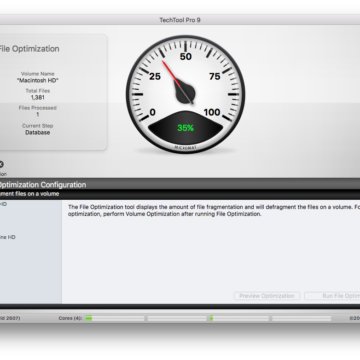Click the second core usage bar
The width and height of the screenshot is (360, 360).
(x=177, y=318)
